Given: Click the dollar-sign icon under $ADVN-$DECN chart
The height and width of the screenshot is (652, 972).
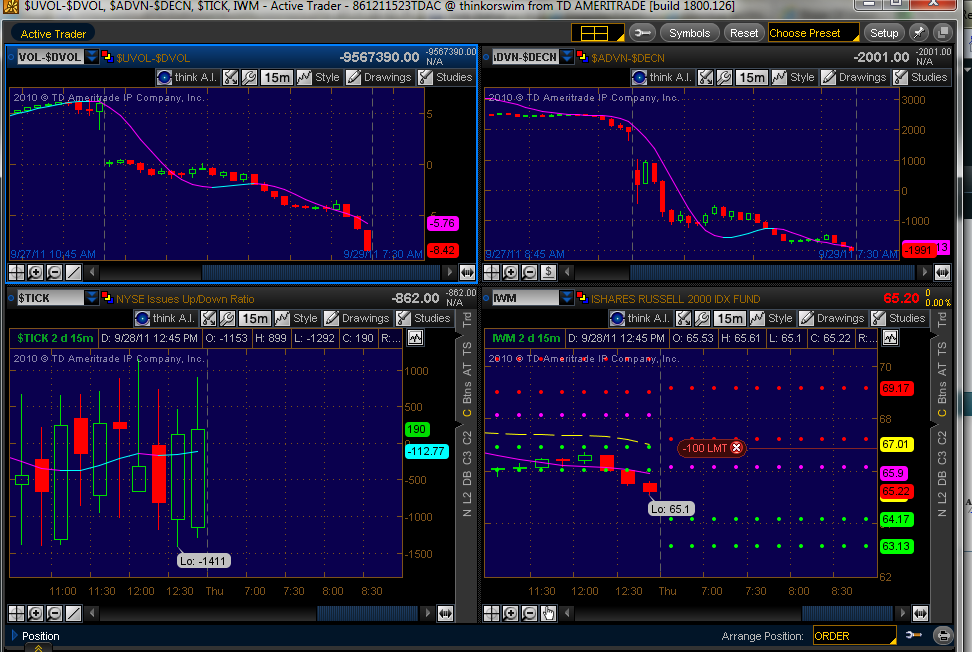Looking at the screenshot, I should point(548,272).
